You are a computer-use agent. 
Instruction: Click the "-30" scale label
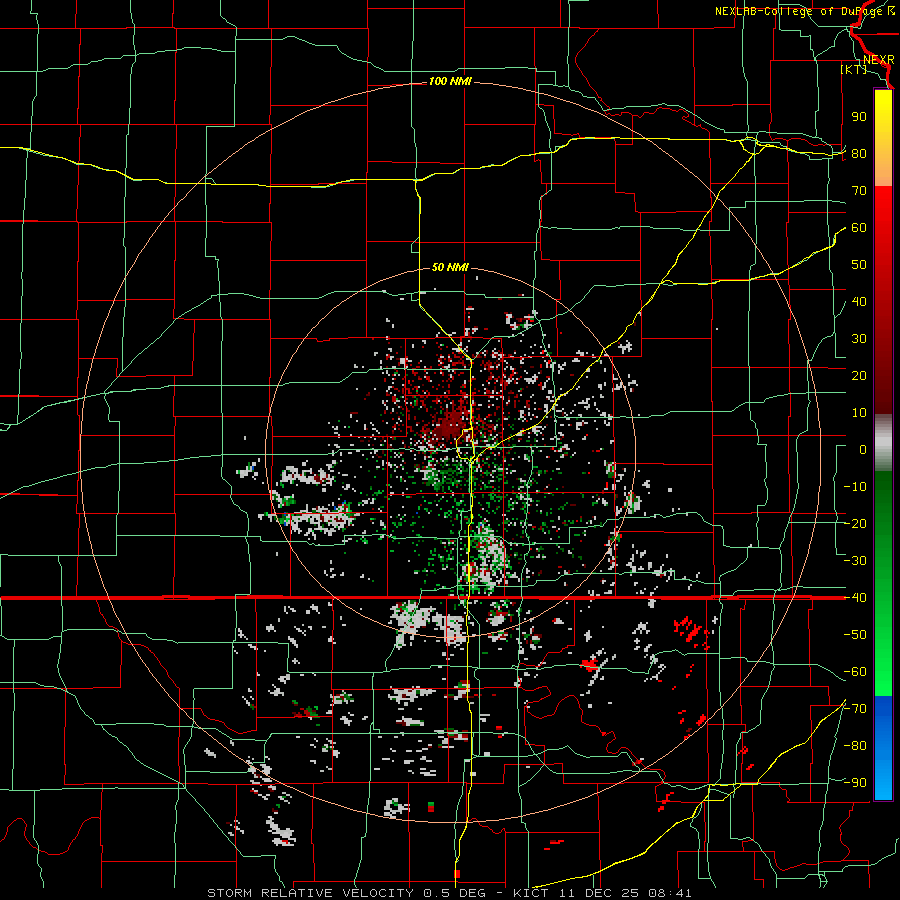click(x=855, y=561)
